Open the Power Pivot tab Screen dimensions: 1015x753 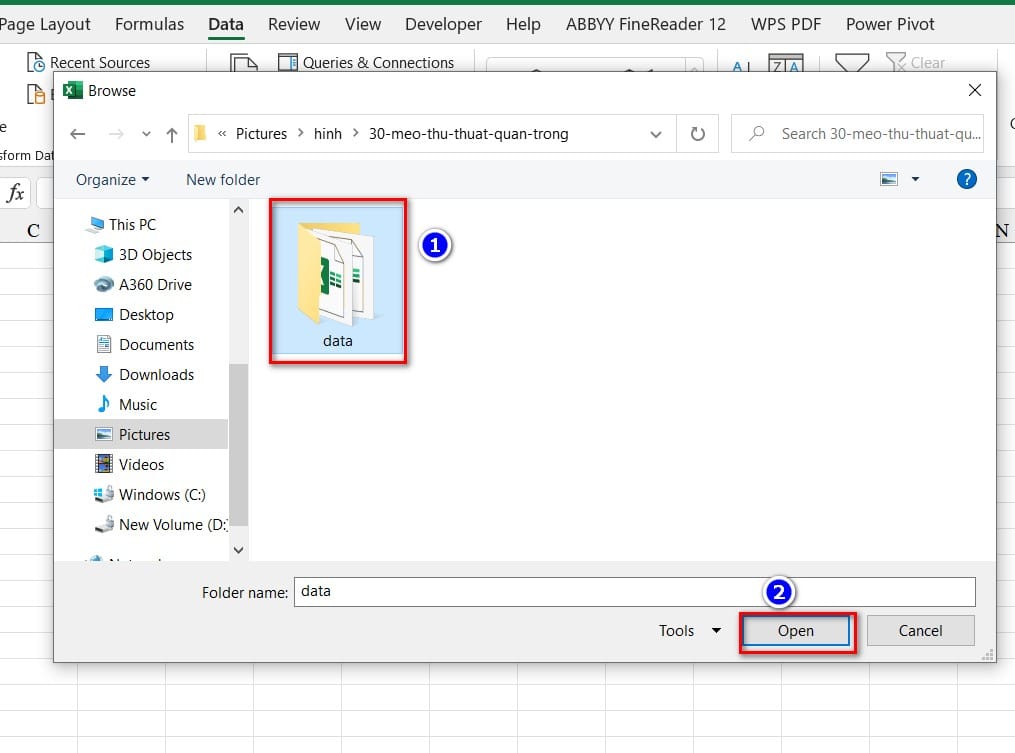point(889,24)
